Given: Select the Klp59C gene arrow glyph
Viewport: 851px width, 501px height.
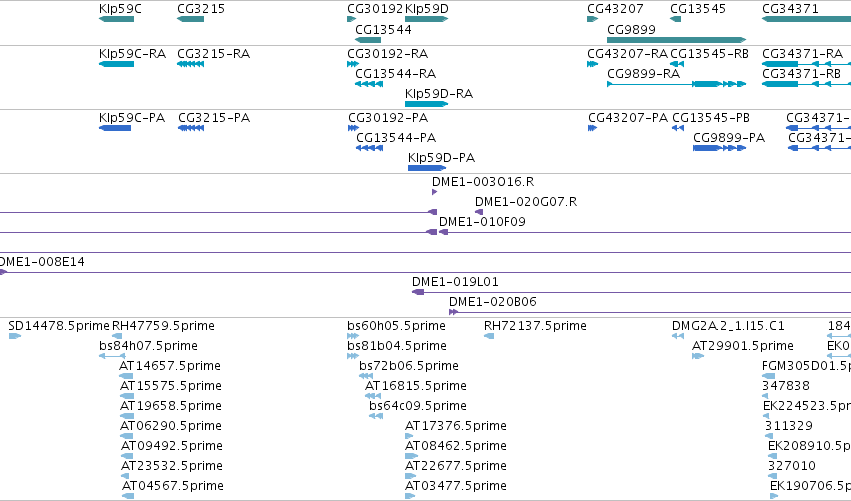Looking at the screenshot, I should (116, 19).
